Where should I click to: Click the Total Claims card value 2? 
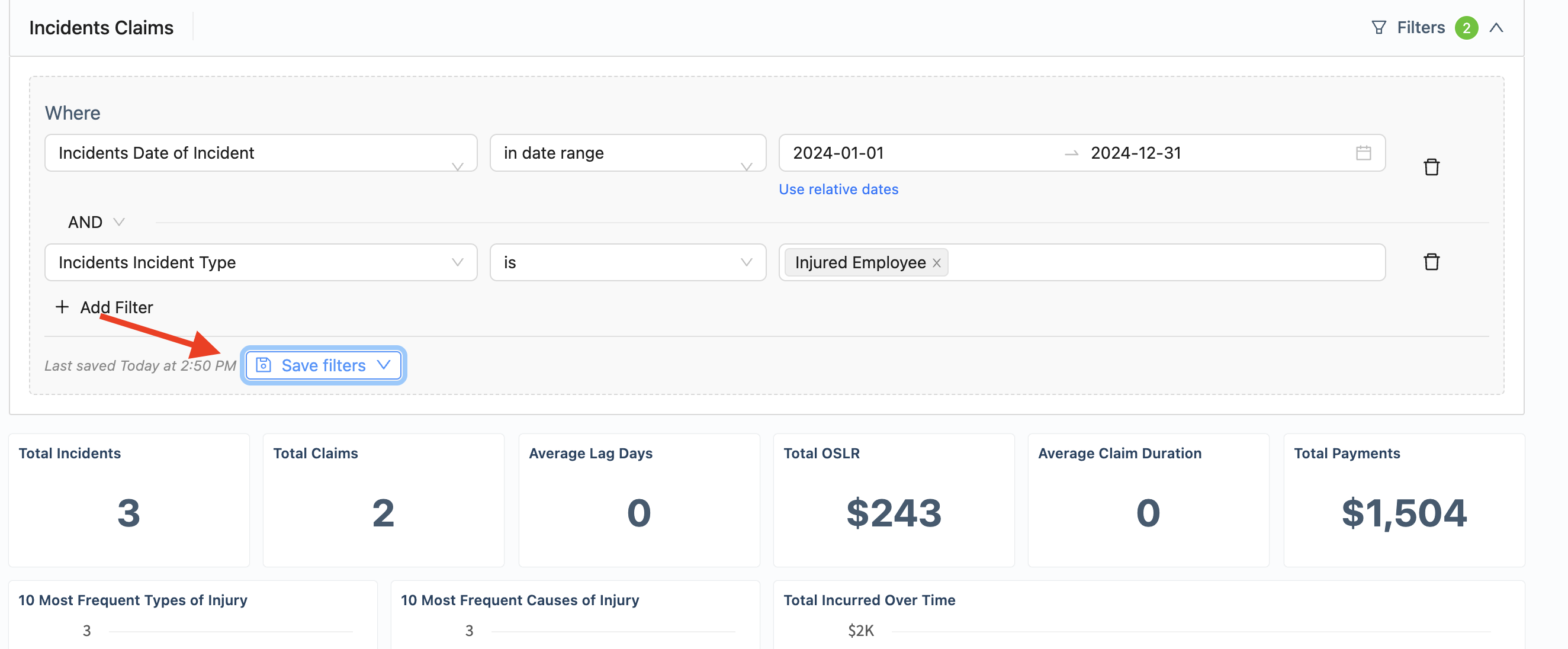click(383, 513)
